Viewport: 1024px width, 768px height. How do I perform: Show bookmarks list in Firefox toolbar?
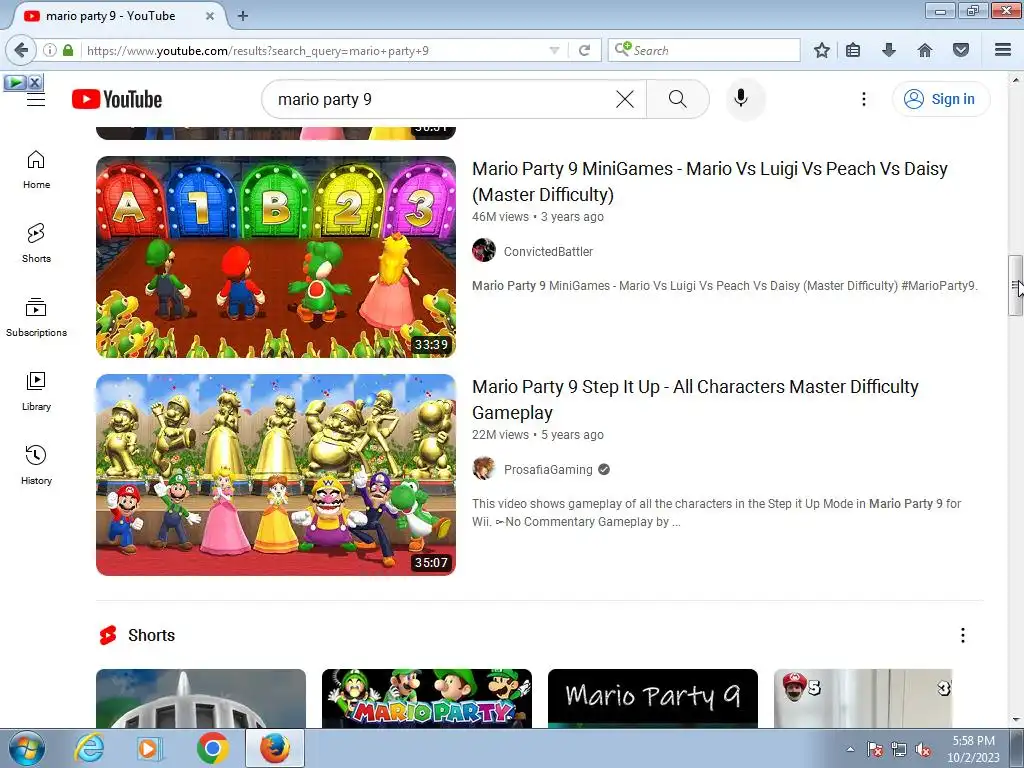853,50
